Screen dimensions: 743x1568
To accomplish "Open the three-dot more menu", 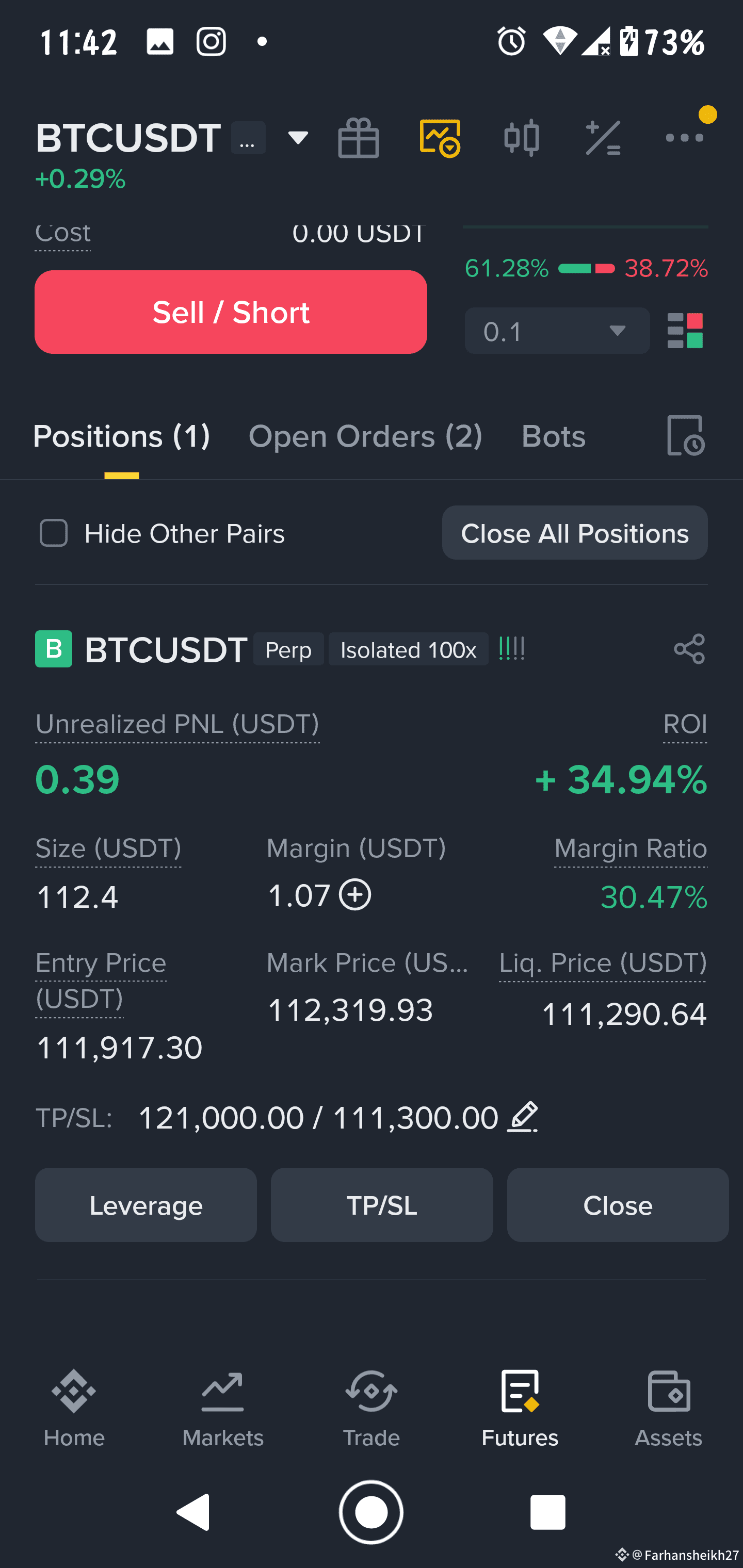I will (x=685, y=138).
